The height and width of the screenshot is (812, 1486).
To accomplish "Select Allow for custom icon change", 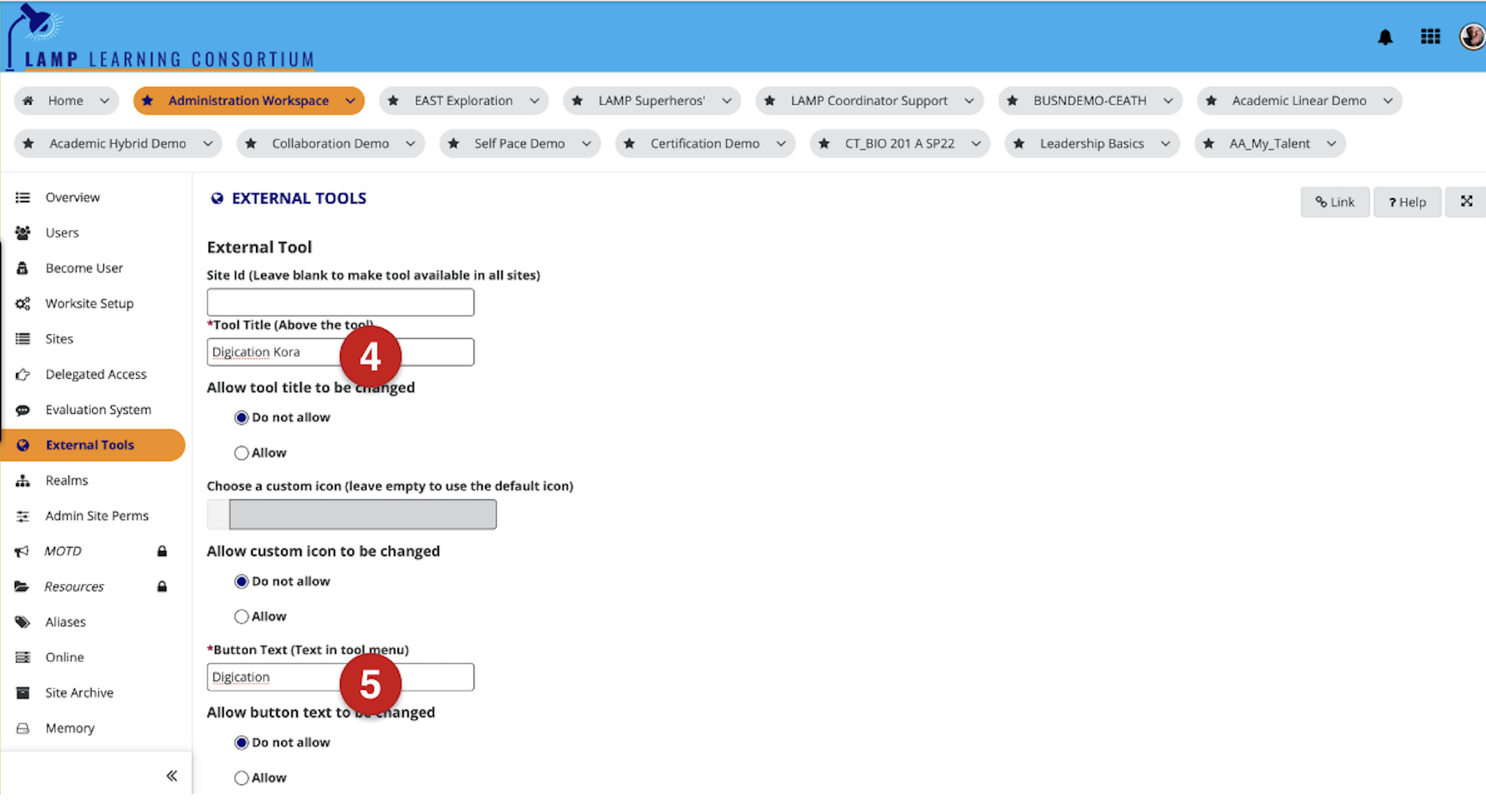I will coord(241,617).
